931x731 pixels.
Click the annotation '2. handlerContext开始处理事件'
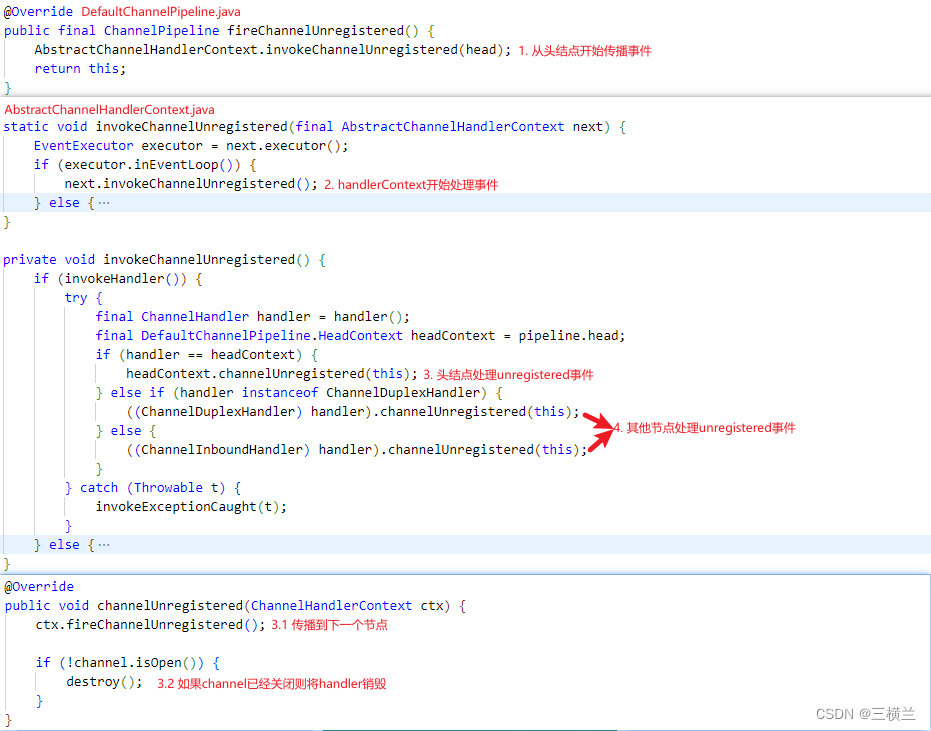coord(411,185)
